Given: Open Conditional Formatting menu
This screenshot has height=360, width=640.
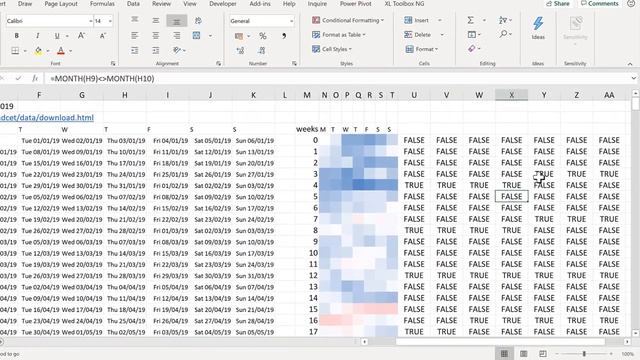Looking at the screenshot, I should tap(348, 20).
